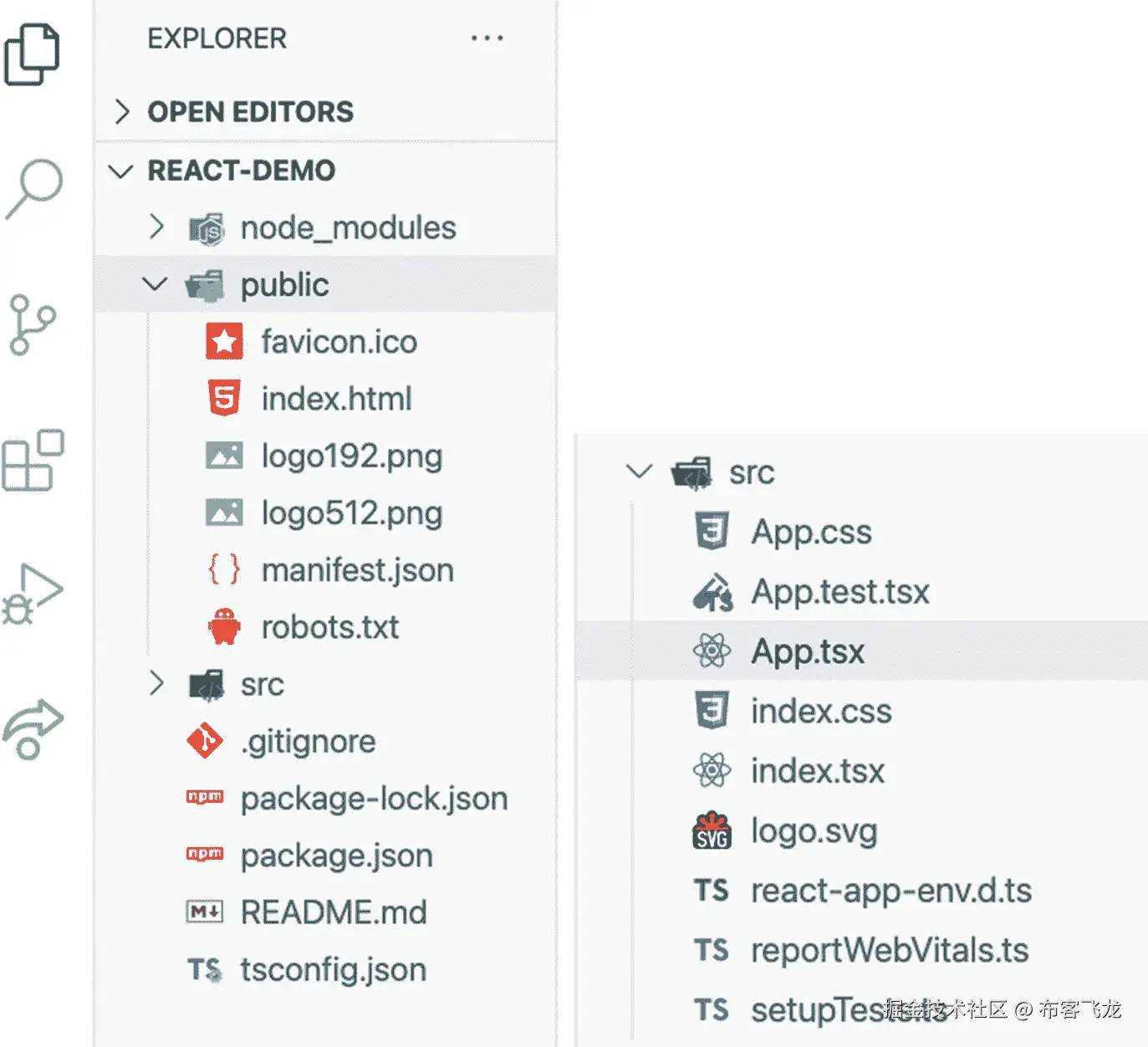Open the index.css file name
The width and height of the screenshot is (1148, 1047).
821,712
